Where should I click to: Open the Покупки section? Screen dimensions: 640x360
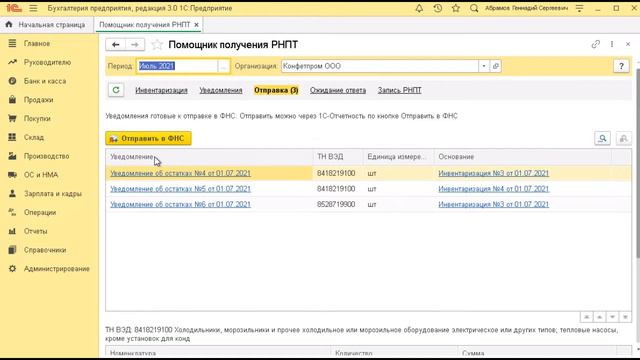[37, 118]
